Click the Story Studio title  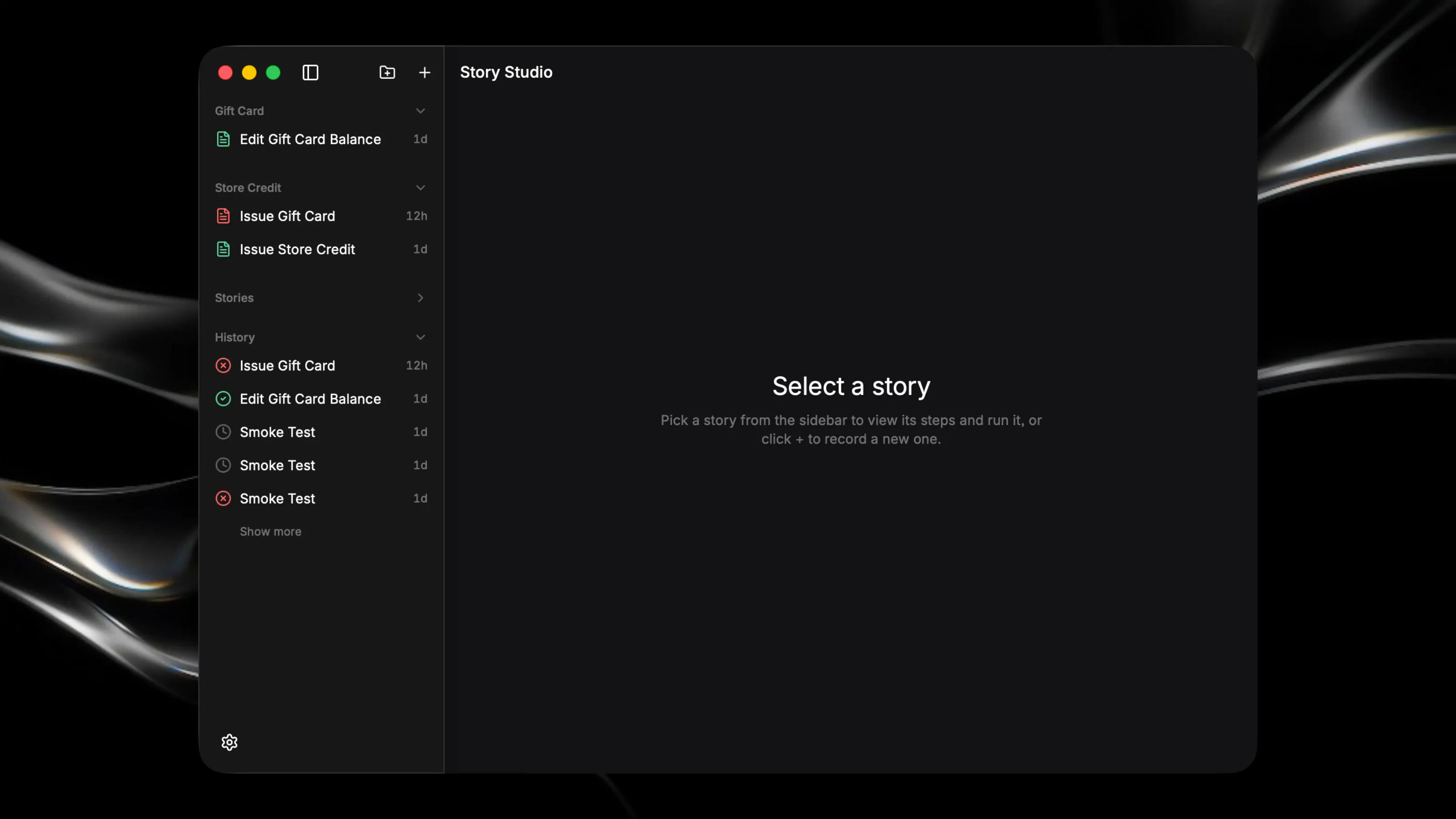click(x=506, y=72)
